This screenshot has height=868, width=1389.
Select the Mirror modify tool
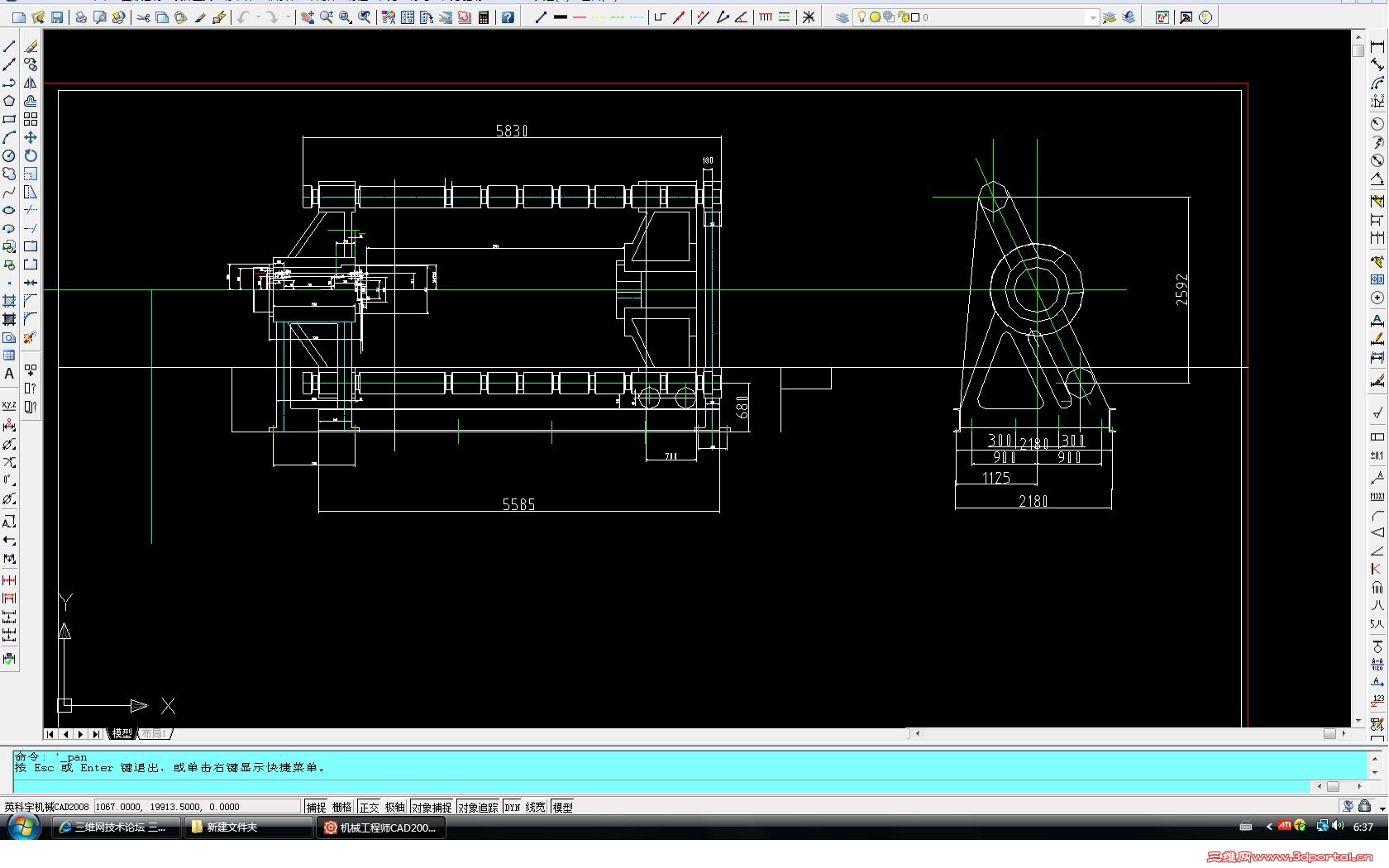tap(31, 83)
